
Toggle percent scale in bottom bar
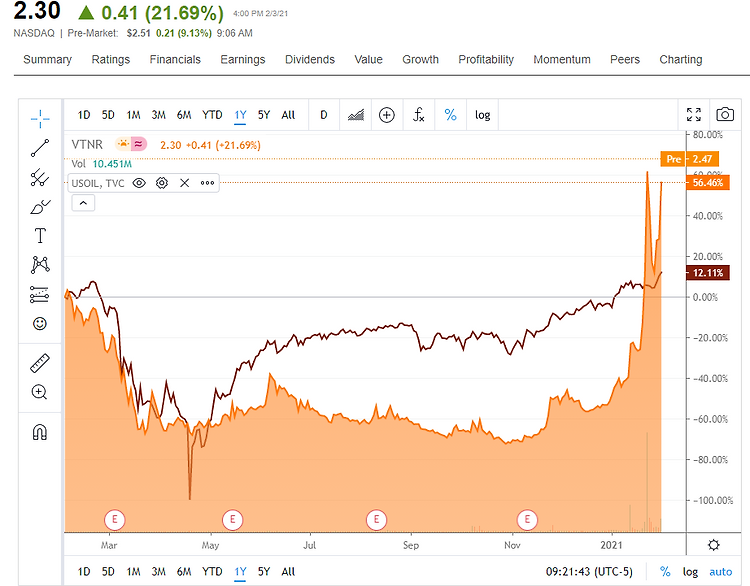coord(665,572)
